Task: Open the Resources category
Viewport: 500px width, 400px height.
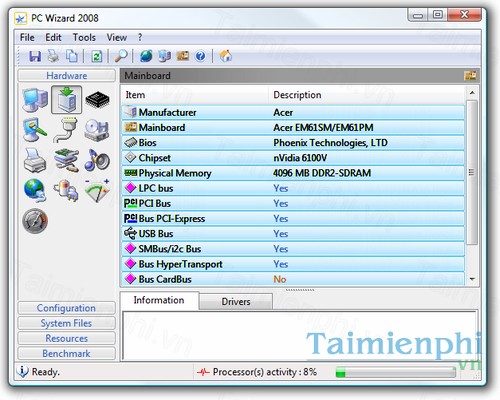Action: point(67,338)
